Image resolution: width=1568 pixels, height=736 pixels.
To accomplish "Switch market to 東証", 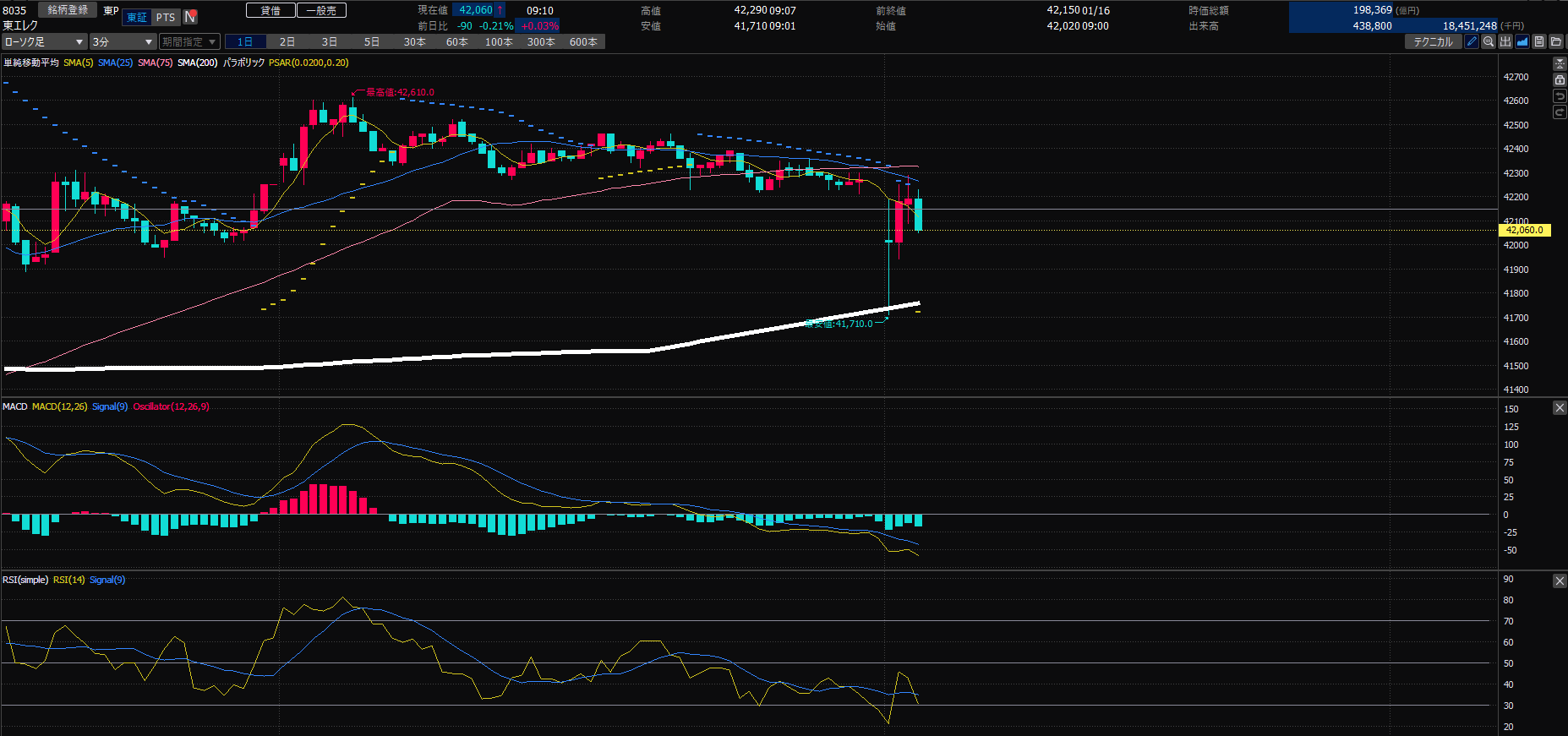I will click(x=137, y=17).
